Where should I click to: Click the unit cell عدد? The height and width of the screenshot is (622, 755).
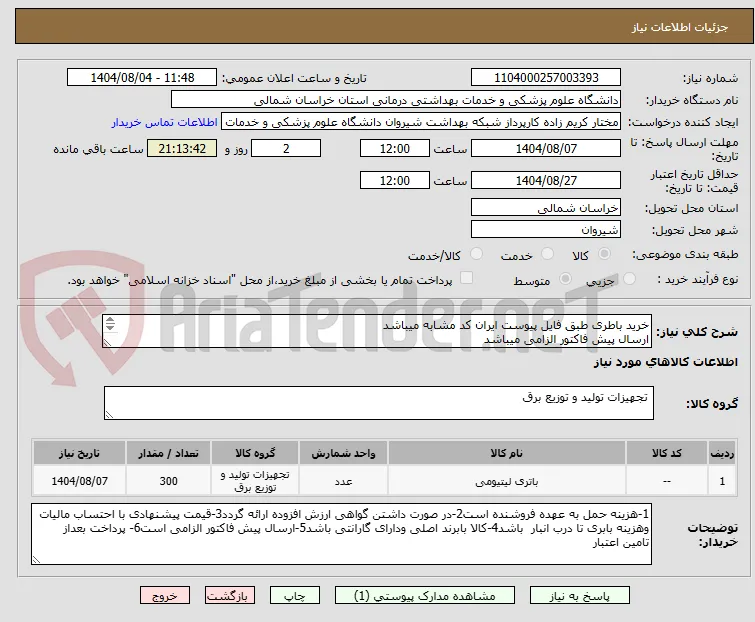343,481
